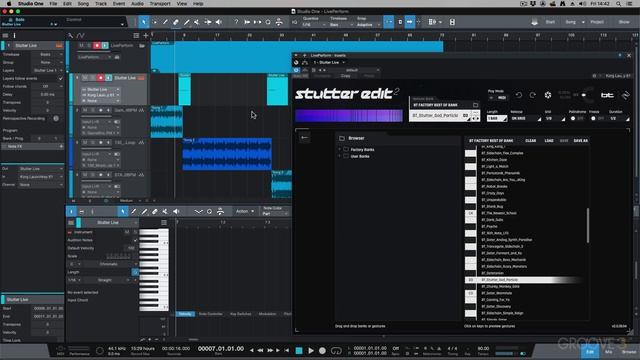The height and width of the screenshot is (360, 640).
Task: Toggle Layers follow events checkbox
Action: tap(61, 78)
